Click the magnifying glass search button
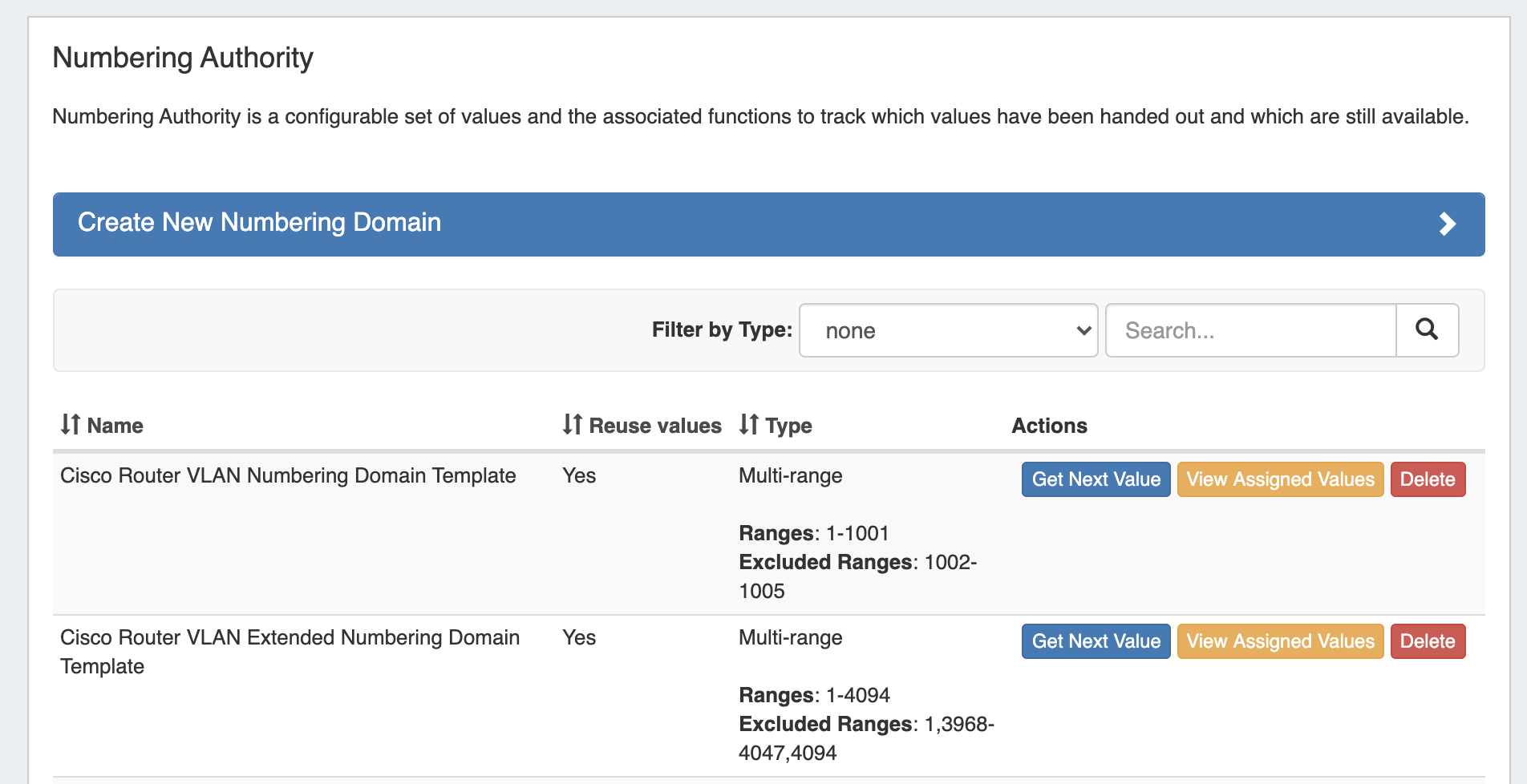1527x784 pixels. pyautogui.click(x=1427, y=329)
